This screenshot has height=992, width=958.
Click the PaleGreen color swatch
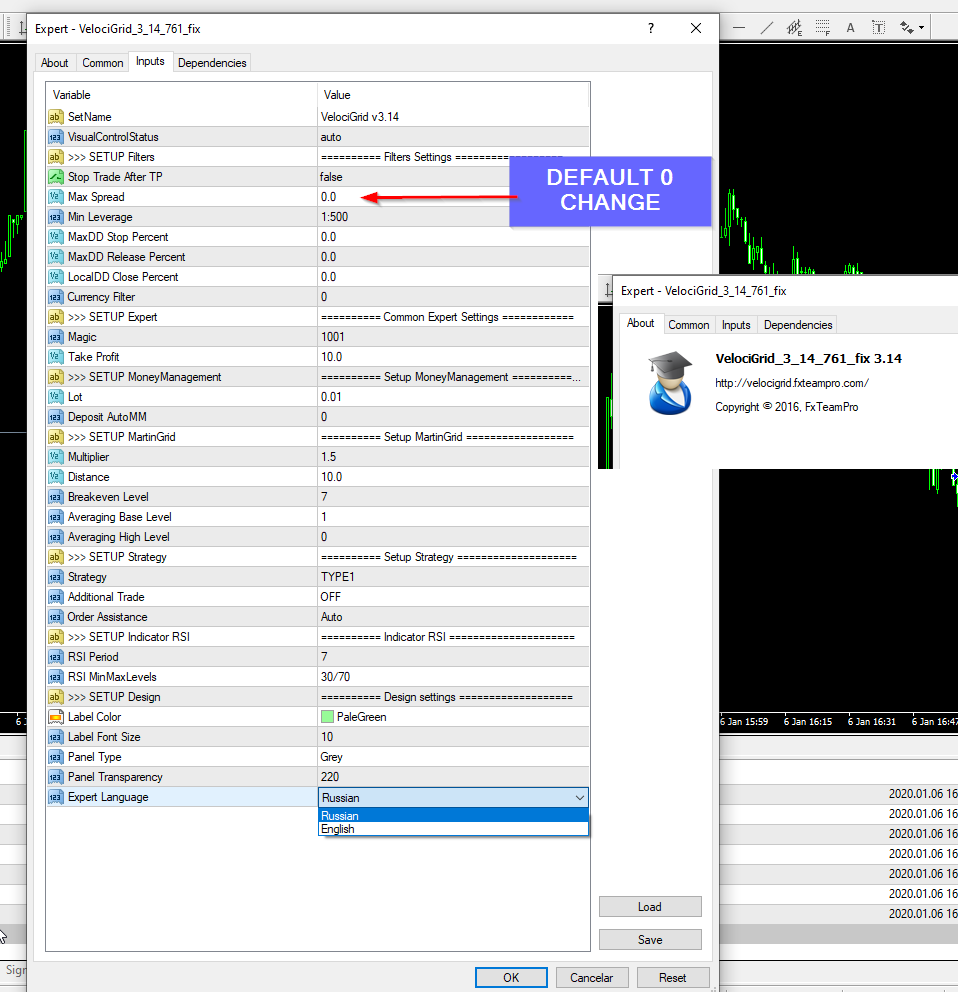(327, 717)
